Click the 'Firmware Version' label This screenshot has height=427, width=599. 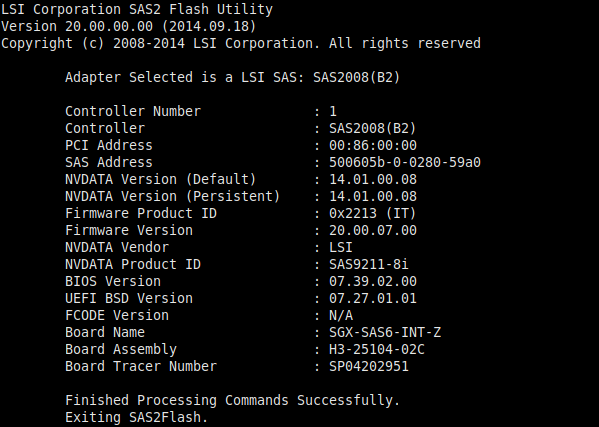[129, 230]
